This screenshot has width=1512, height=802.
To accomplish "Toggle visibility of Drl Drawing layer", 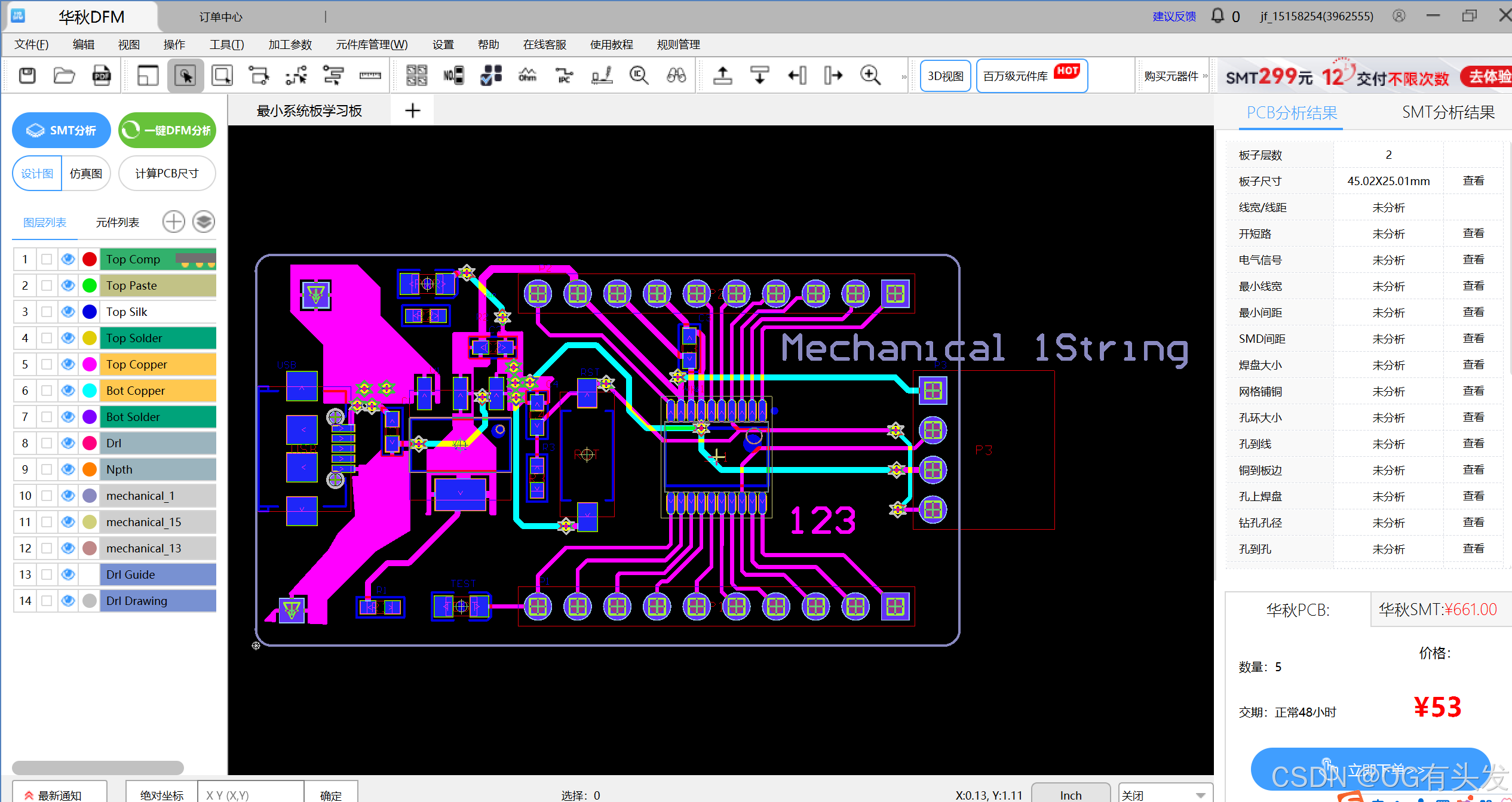I will (x=68, y=601).
